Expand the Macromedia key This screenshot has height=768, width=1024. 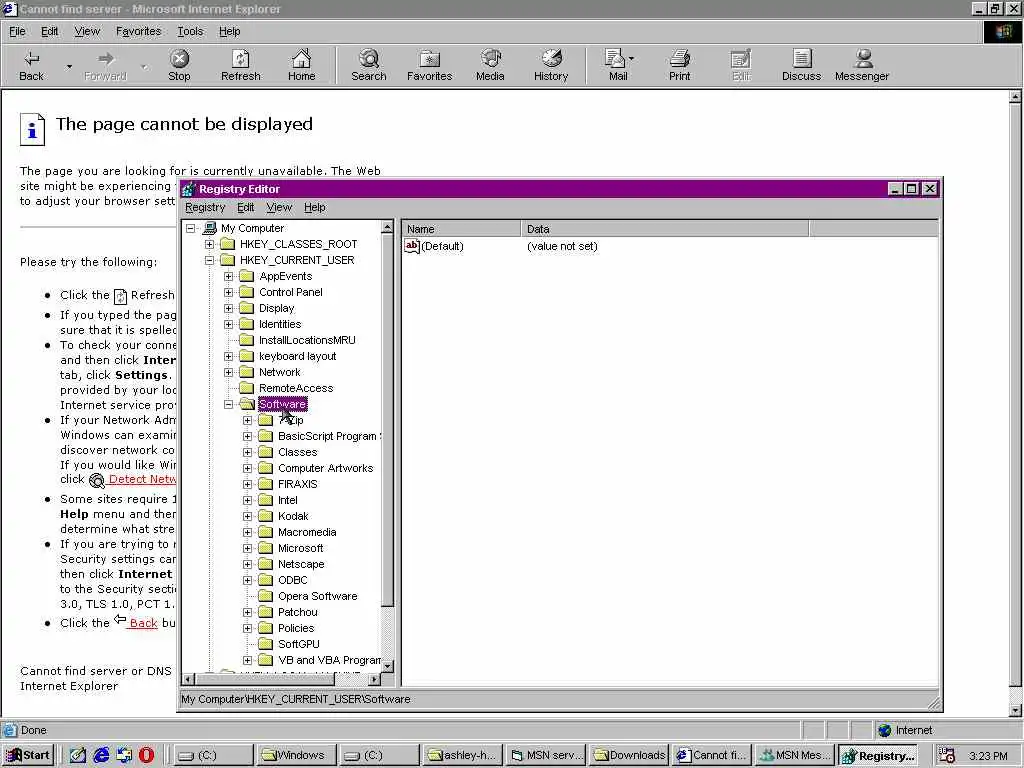(x=248, y=532)
